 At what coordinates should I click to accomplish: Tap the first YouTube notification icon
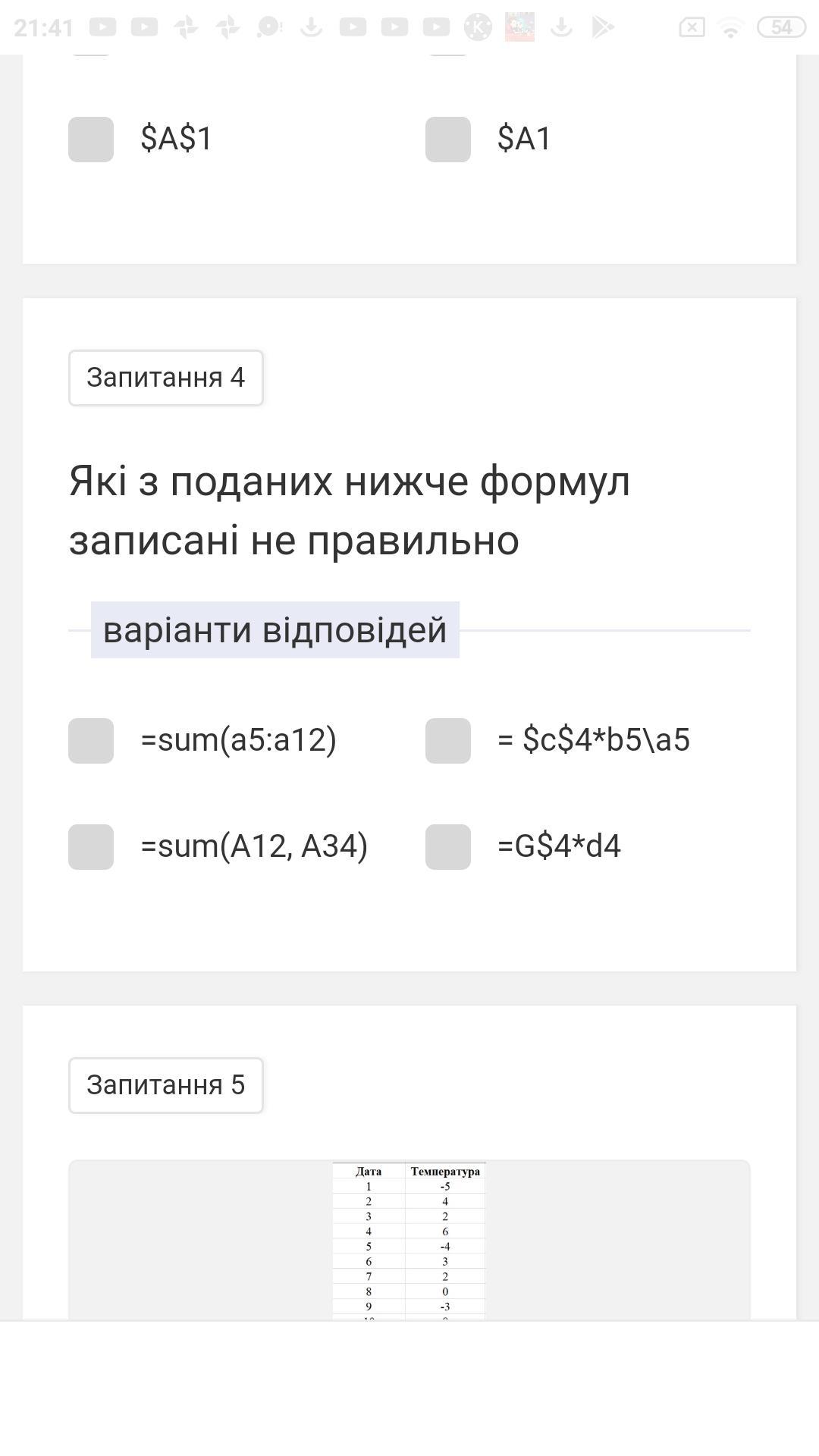click(102, 27)
